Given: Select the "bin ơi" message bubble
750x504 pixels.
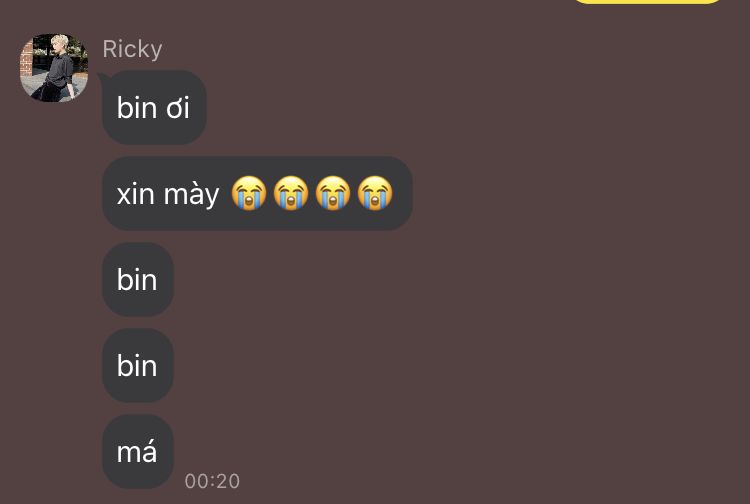Looking at the screenshot, I should (154, 108).
